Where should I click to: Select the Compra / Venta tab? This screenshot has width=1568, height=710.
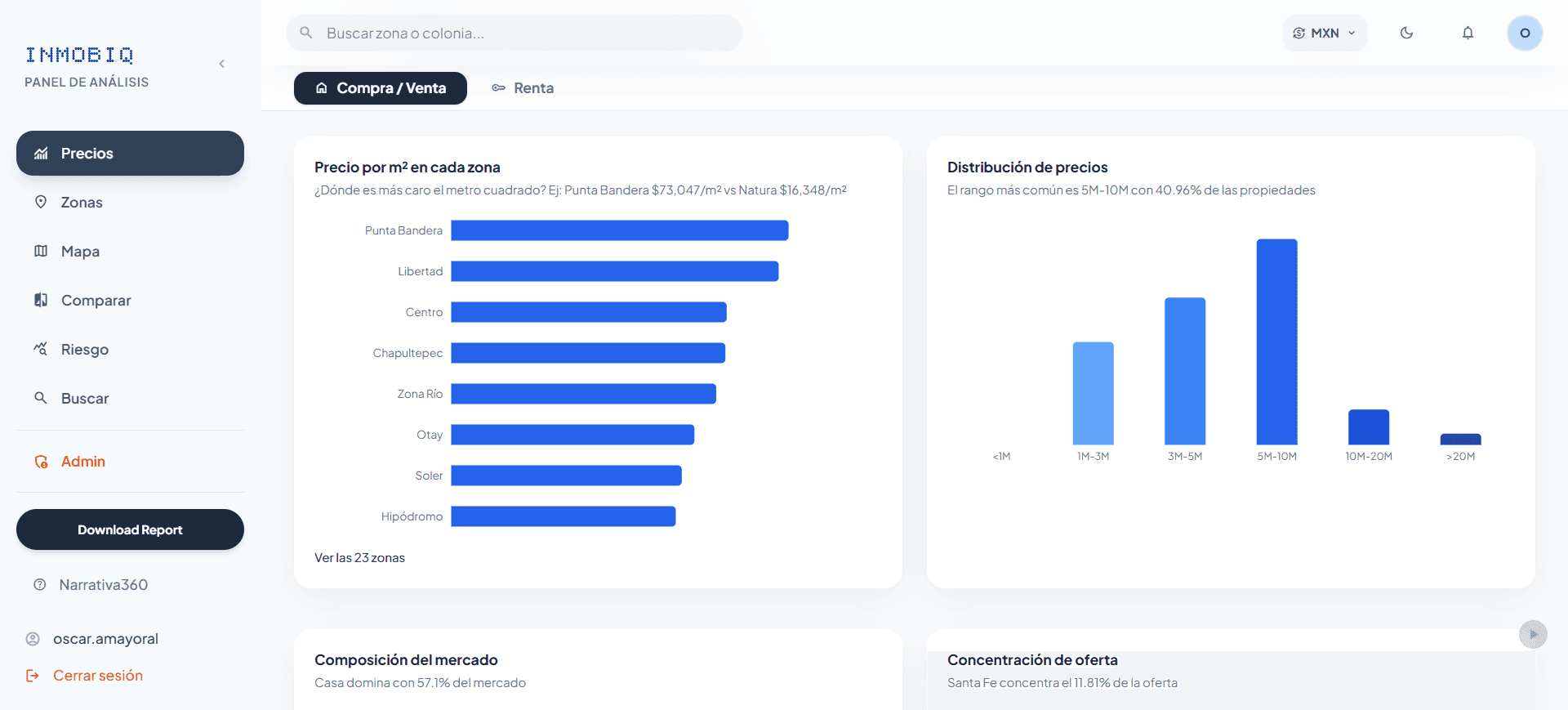click(381, 88)
